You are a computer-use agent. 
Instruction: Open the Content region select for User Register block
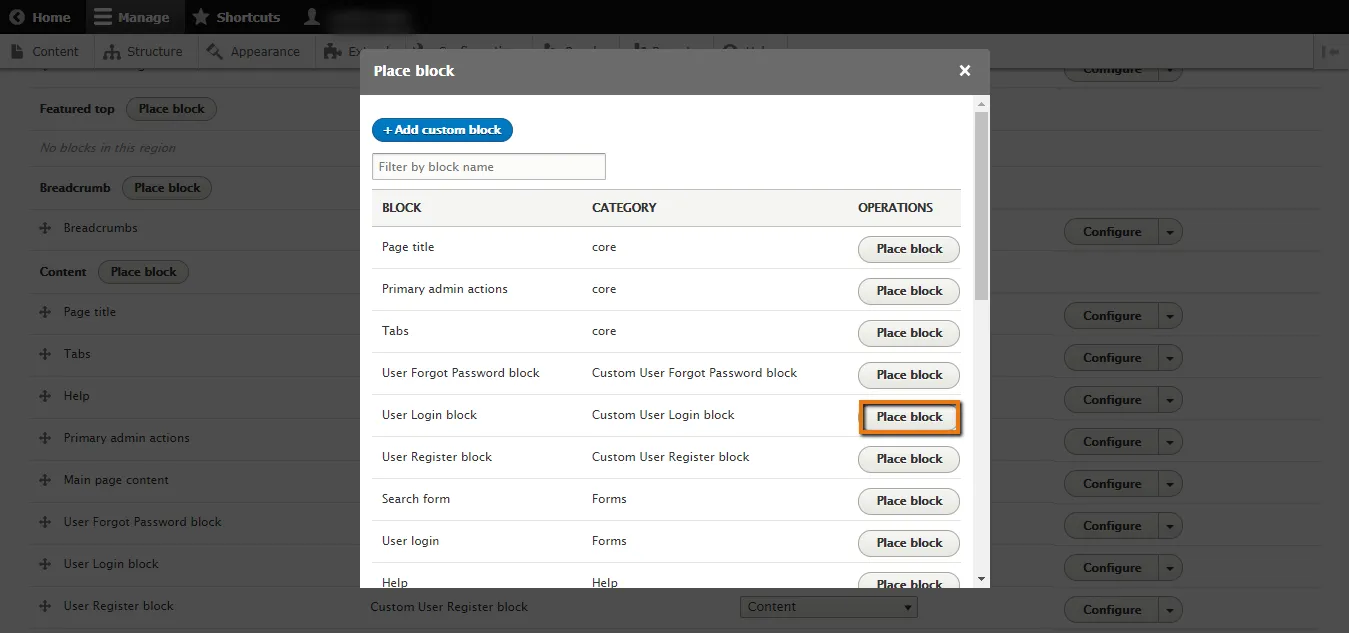(829, 607)
